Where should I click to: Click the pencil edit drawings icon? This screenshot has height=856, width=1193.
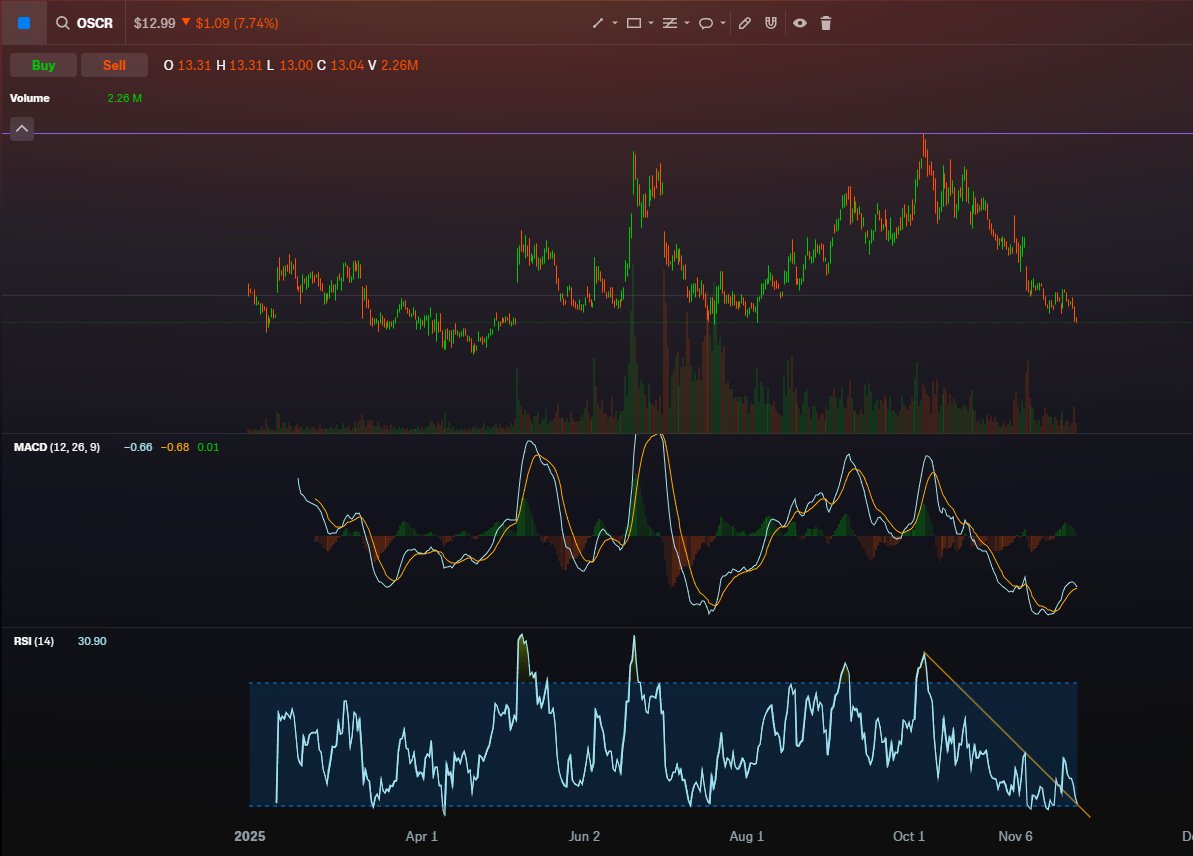[x=745, y=23]
